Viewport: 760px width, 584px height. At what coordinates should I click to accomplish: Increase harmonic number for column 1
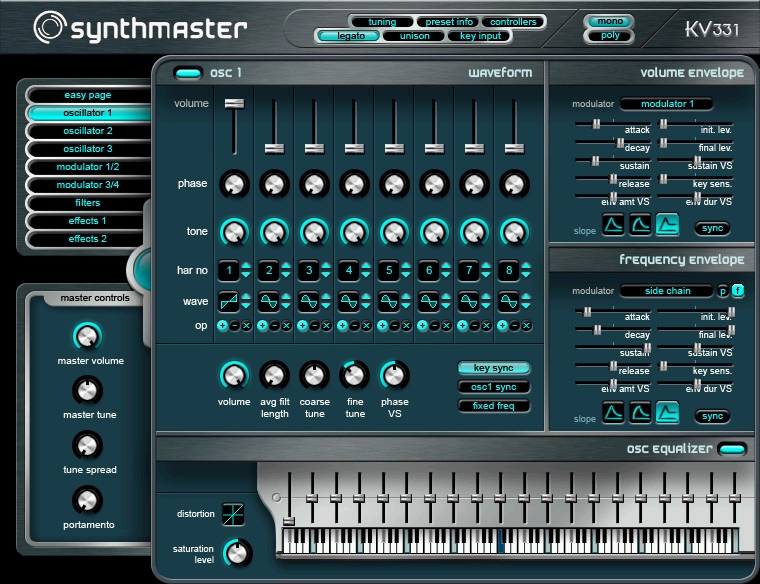(246, 266)
